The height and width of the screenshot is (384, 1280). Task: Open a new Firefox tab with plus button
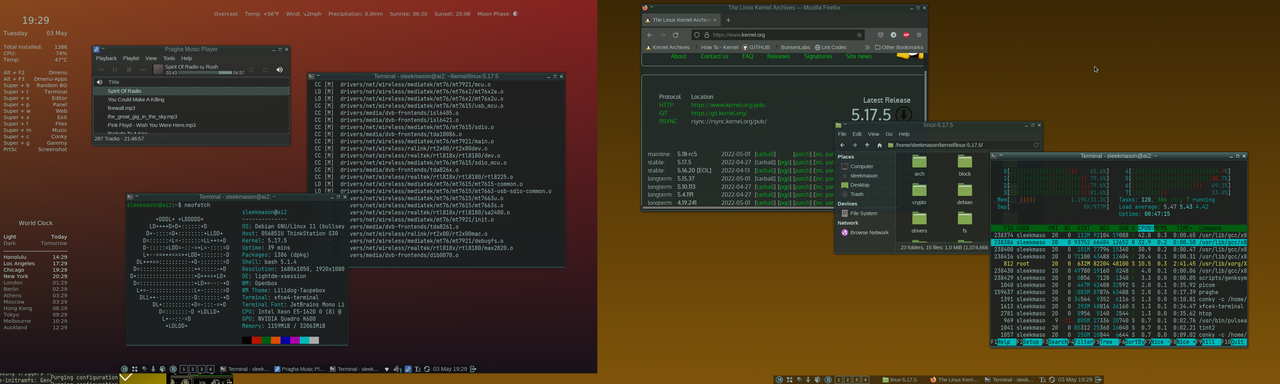tap(728, 20)
